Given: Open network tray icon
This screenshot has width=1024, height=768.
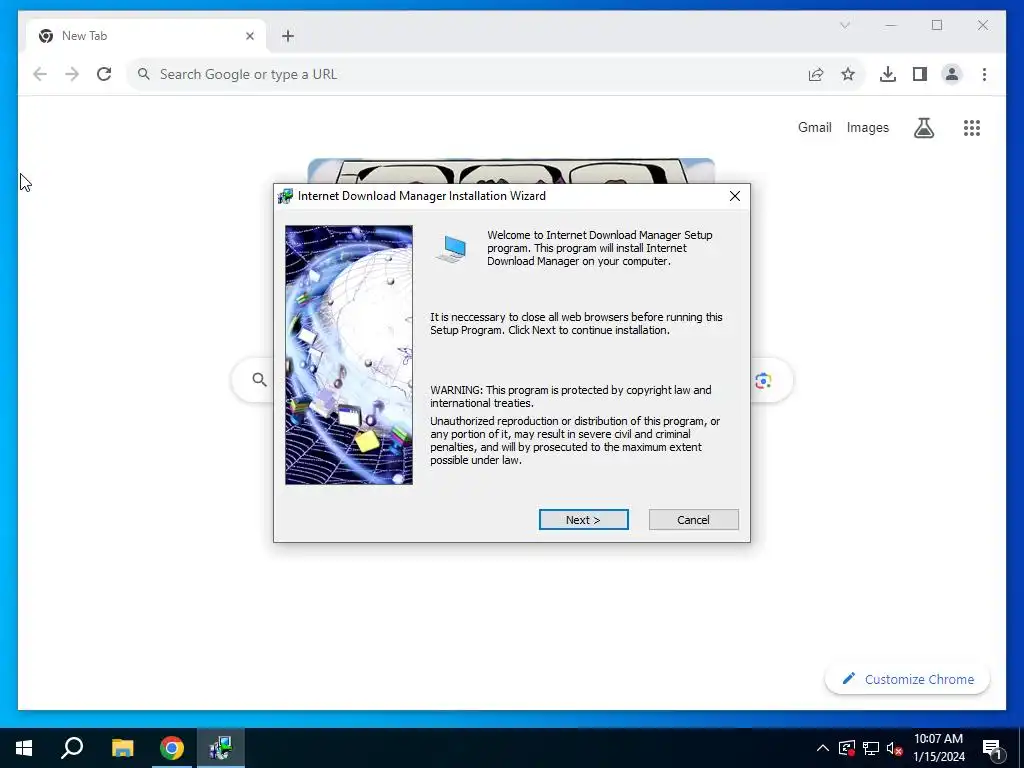Looking at the screenshot, I should [x=871, y=748].
